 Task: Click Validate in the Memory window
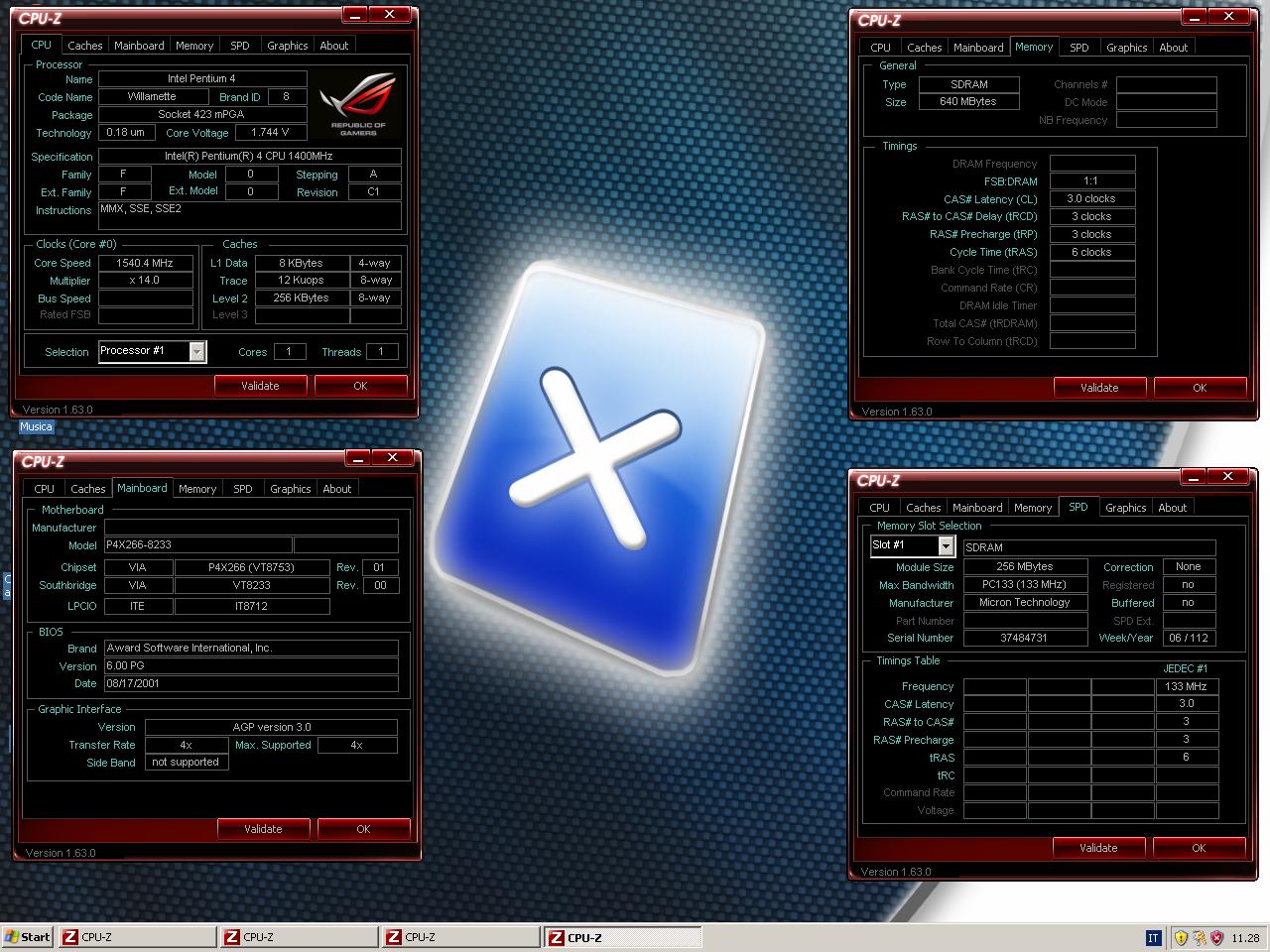point(1099,388)
